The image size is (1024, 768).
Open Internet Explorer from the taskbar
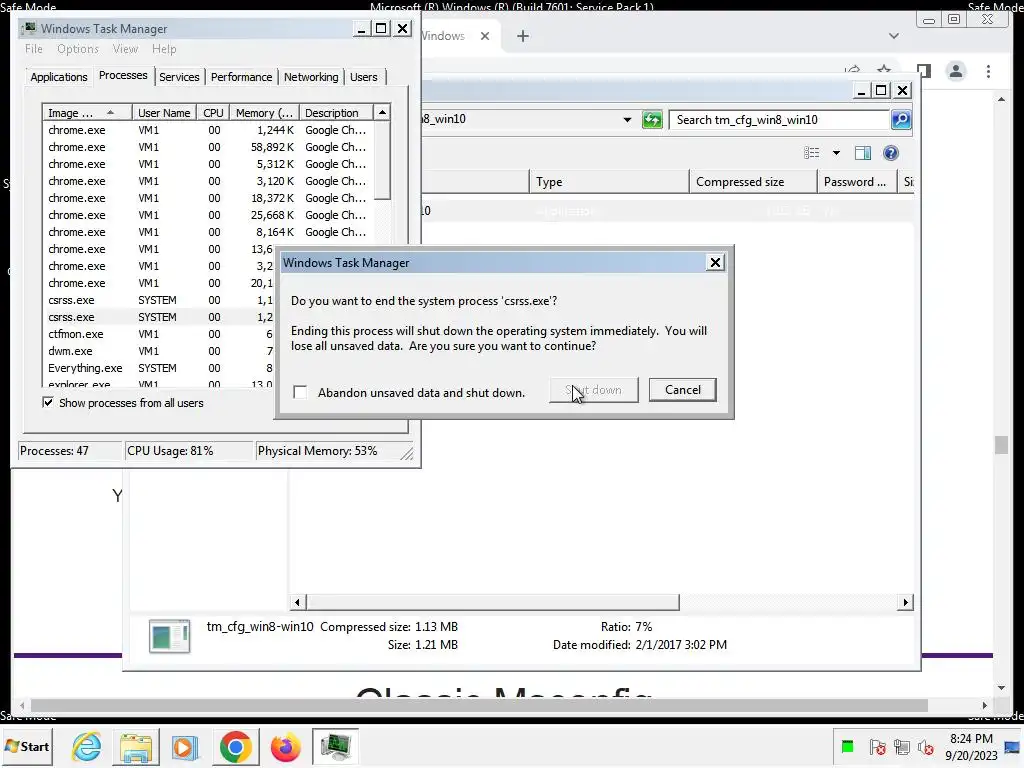click(x=87, y=746)
